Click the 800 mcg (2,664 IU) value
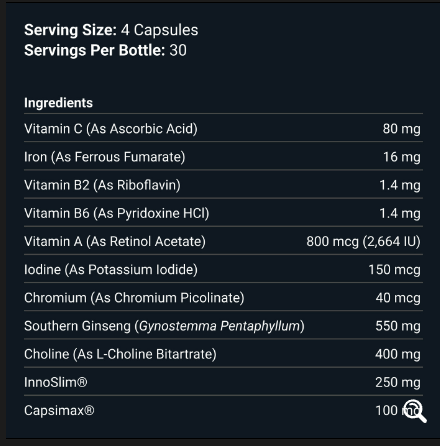Screen dimensions: 440x446 [363, 241]
